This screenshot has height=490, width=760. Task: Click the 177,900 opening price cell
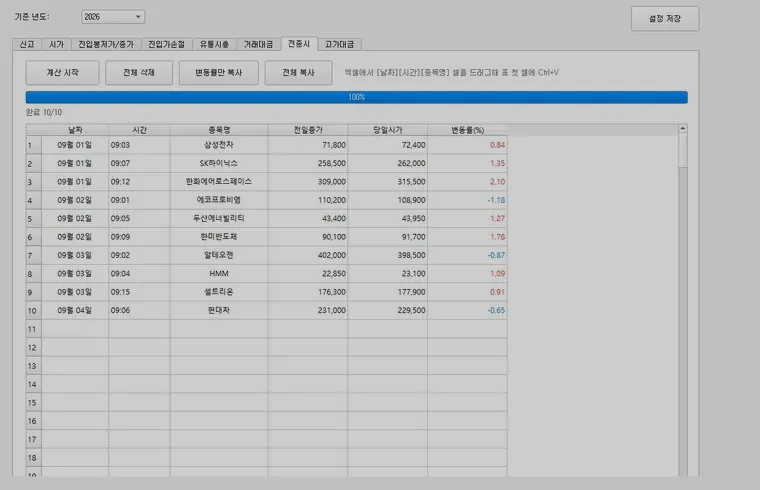point(387,292)
